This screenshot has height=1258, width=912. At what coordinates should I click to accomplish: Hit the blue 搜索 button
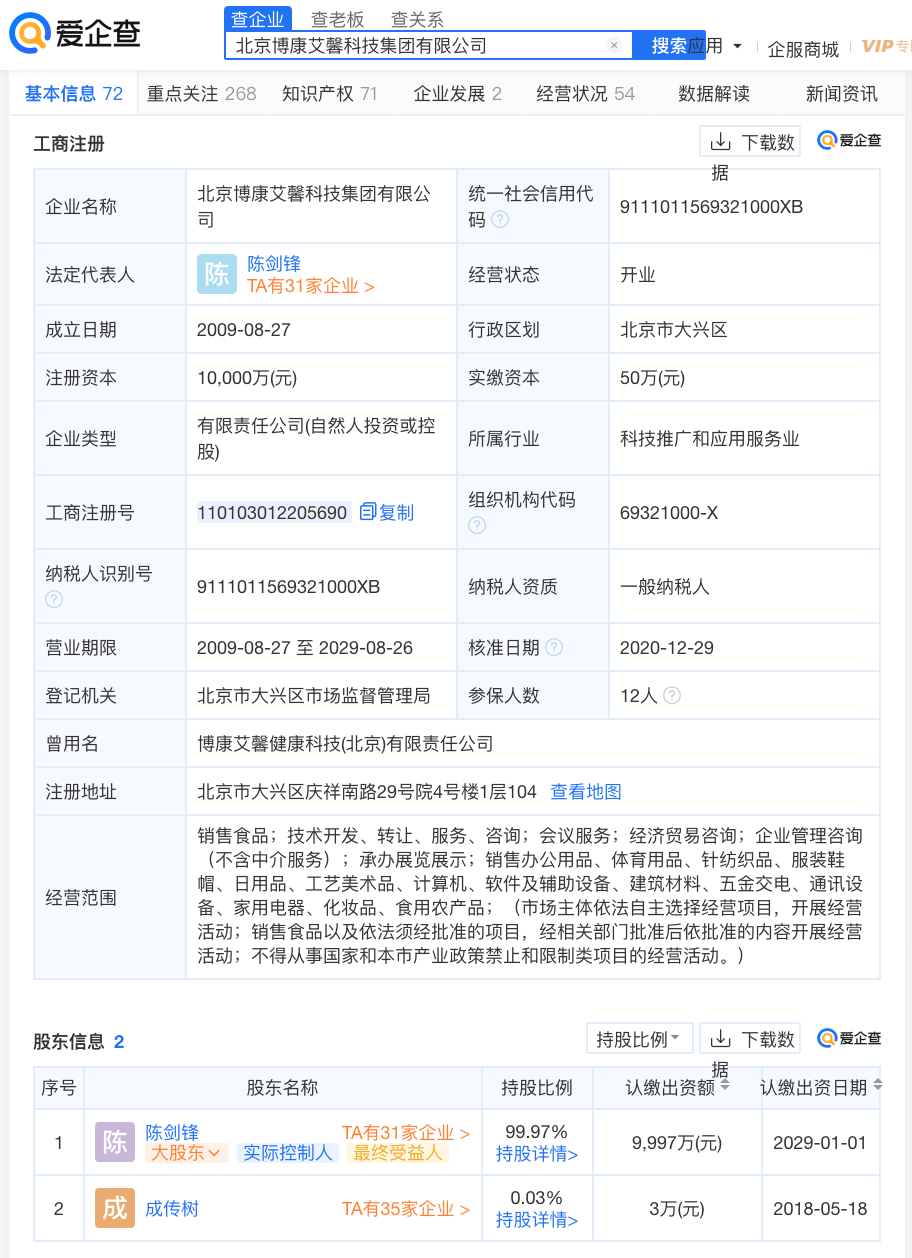click(x=669, y=45)
